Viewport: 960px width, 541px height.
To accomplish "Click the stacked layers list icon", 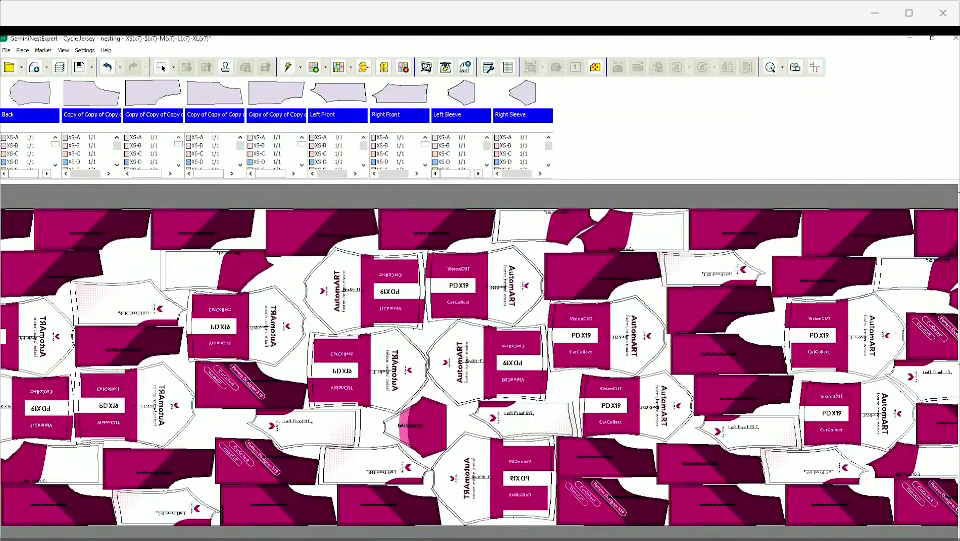I will pos(59,67).
